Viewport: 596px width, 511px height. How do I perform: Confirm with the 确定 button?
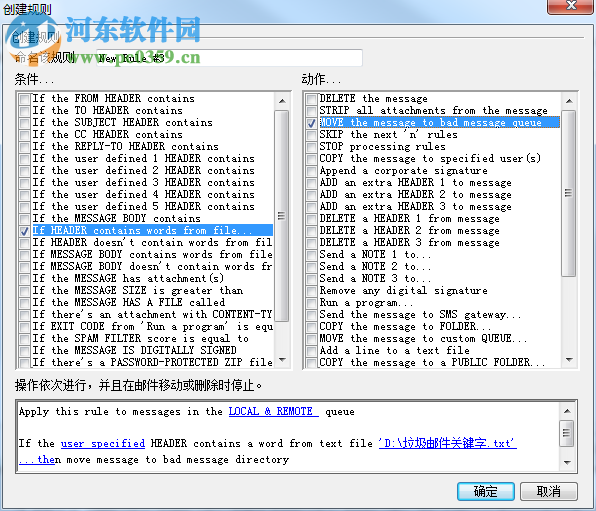tap(486, 492)
